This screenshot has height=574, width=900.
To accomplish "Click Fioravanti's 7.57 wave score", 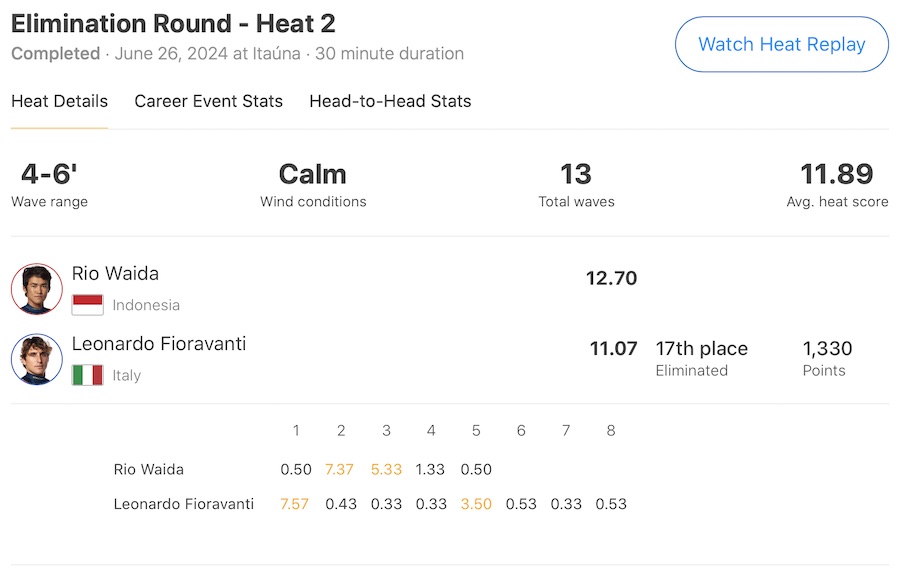I will pyautogui.click(x=296, y=503).
